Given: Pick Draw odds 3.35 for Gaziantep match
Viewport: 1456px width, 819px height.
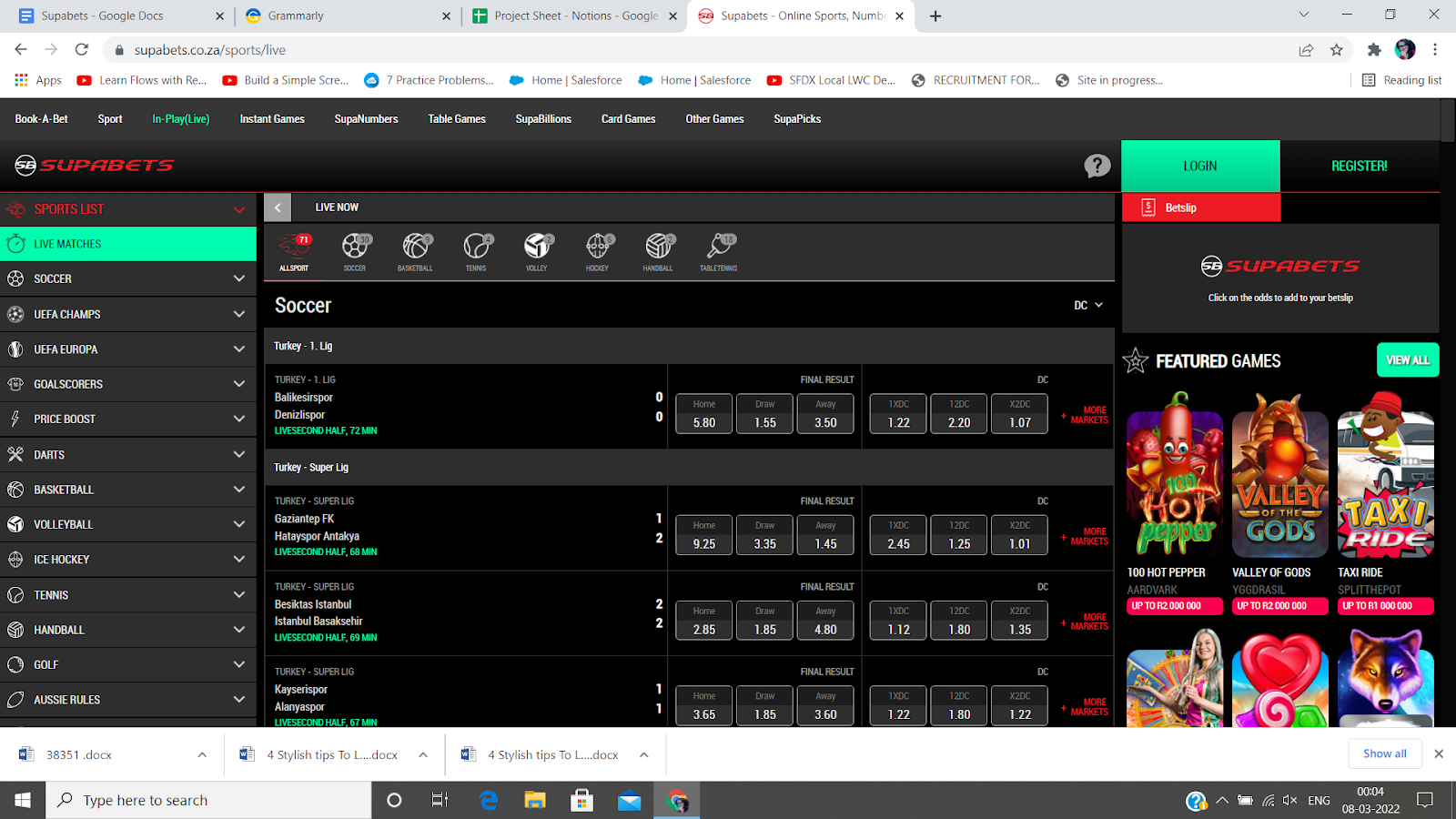Looking at the screenshot, I should [x=764, y=535].
